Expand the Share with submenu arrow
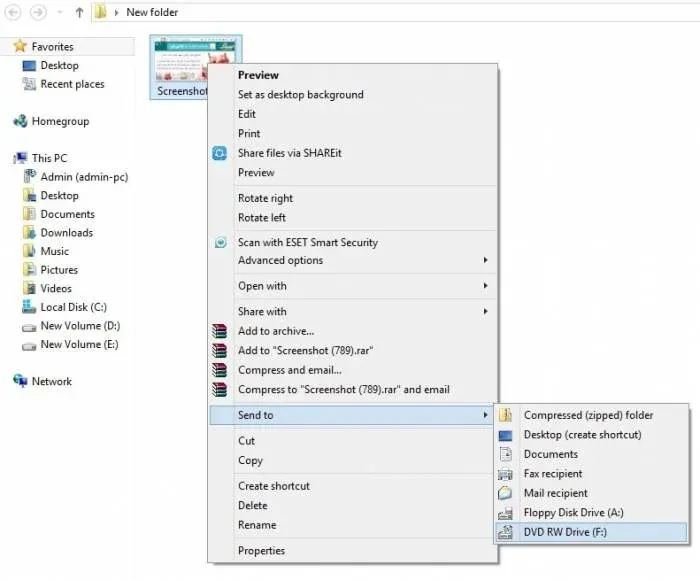 tap(486, 311)
